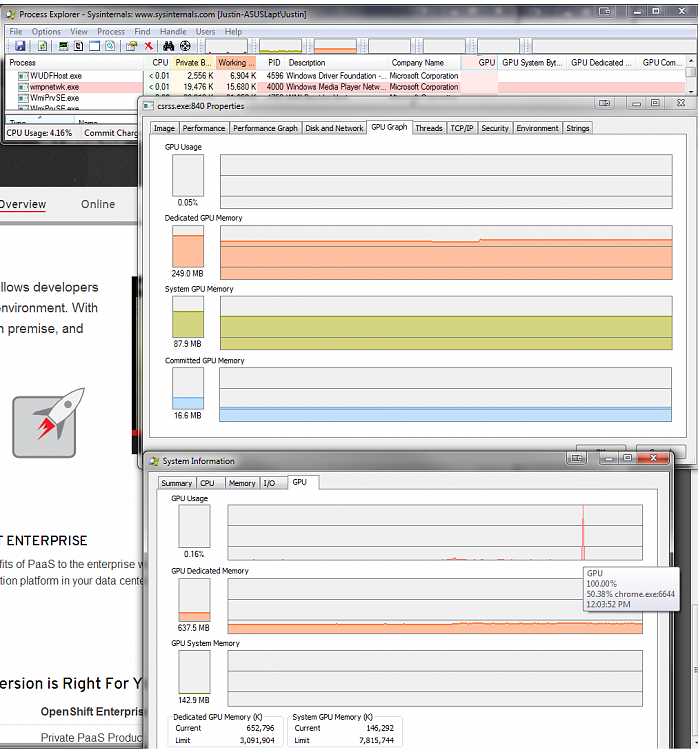Viewport: 698px width, 750px height.
Task: Open the TCP/IP tab
Action: click(462, 128)
